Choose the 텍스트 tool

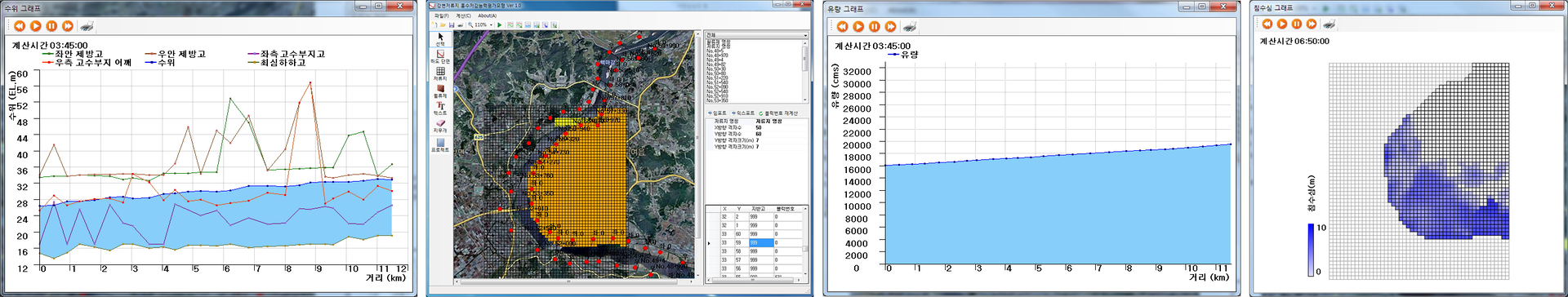click(x=440, y=108)
